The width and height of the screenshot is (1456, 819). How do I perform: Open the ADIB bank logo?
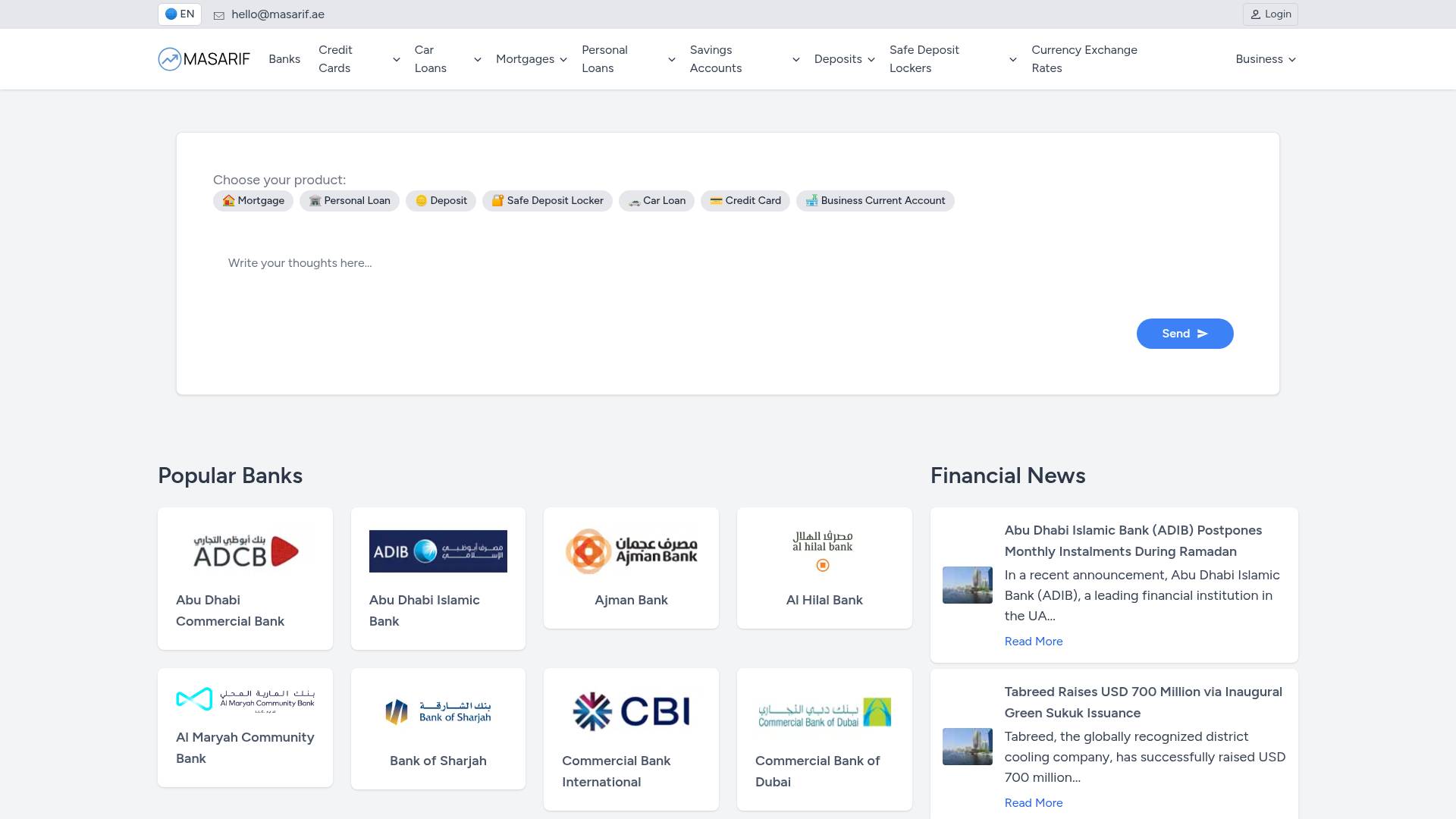pos(438,551)
